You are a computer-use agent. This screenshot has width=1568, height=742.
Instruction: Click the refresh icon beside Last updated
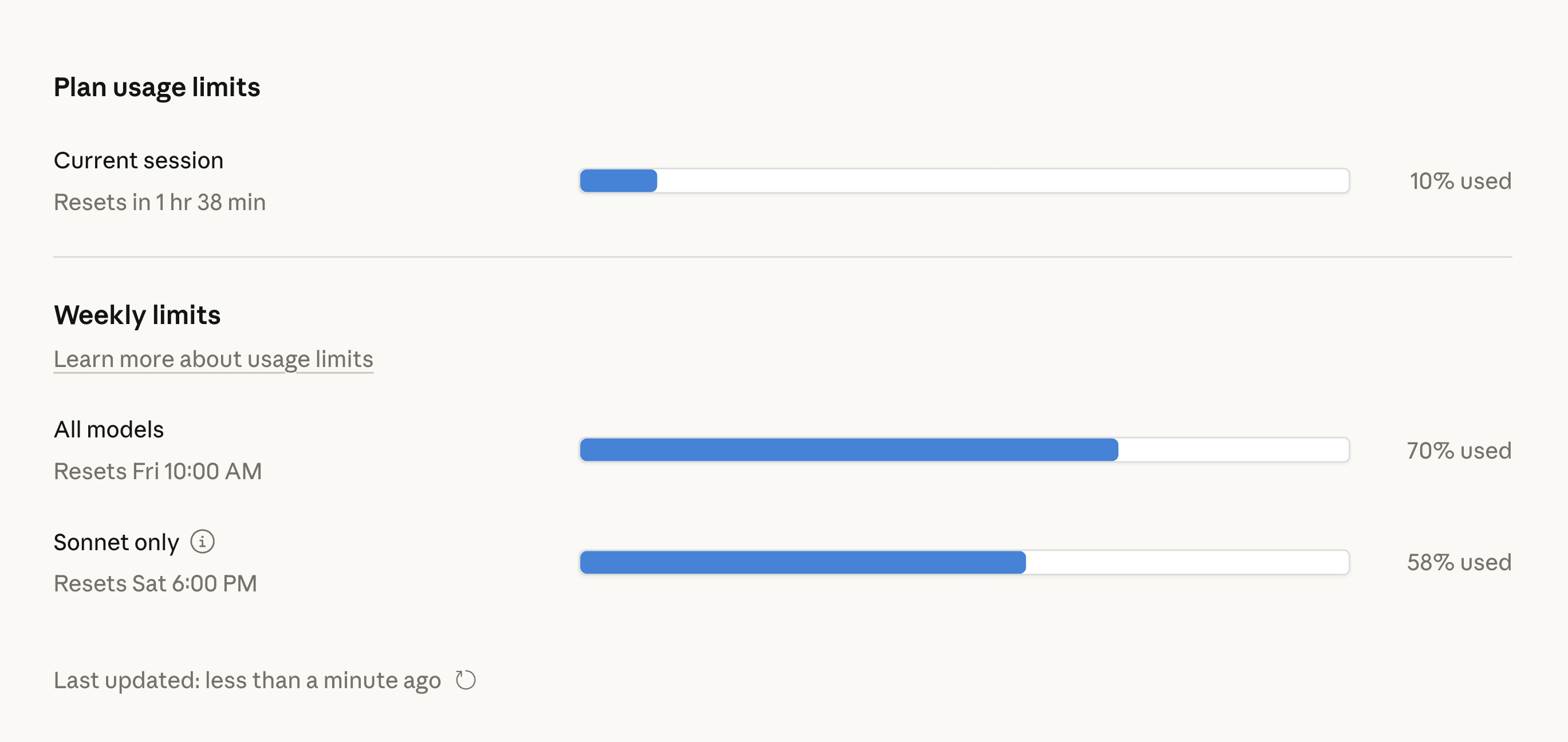click(x=466, y=680)
